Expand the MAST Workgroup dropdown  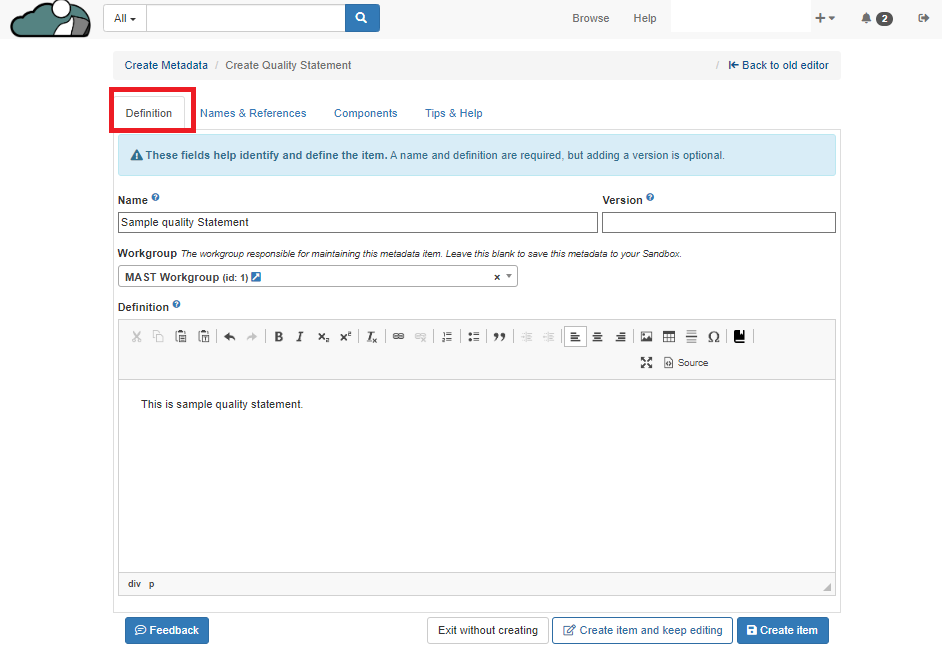508,277
